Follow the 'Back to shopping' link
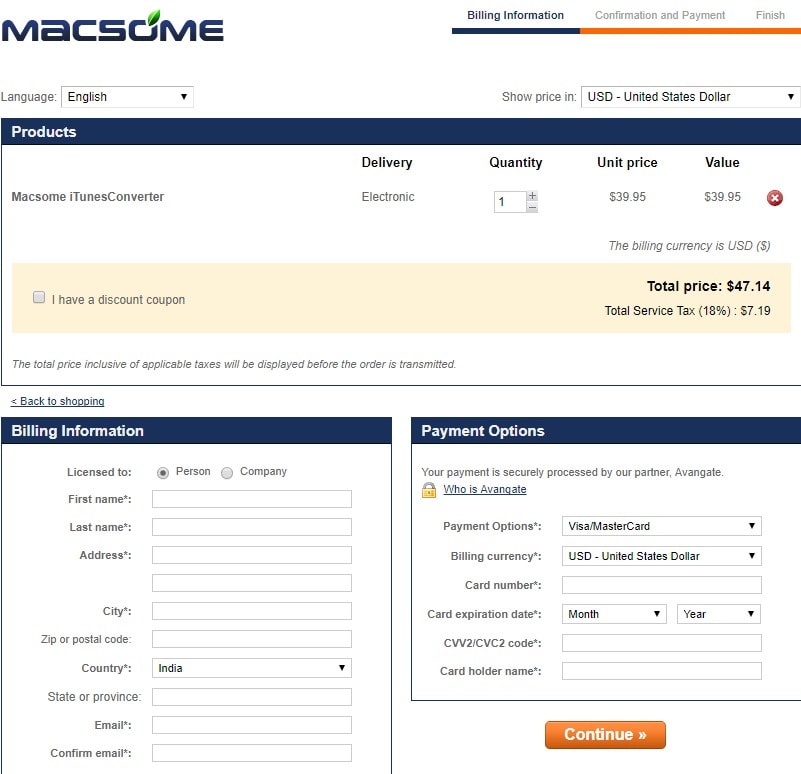Viewport: 801px width, 774px height. tap(58, 401)
